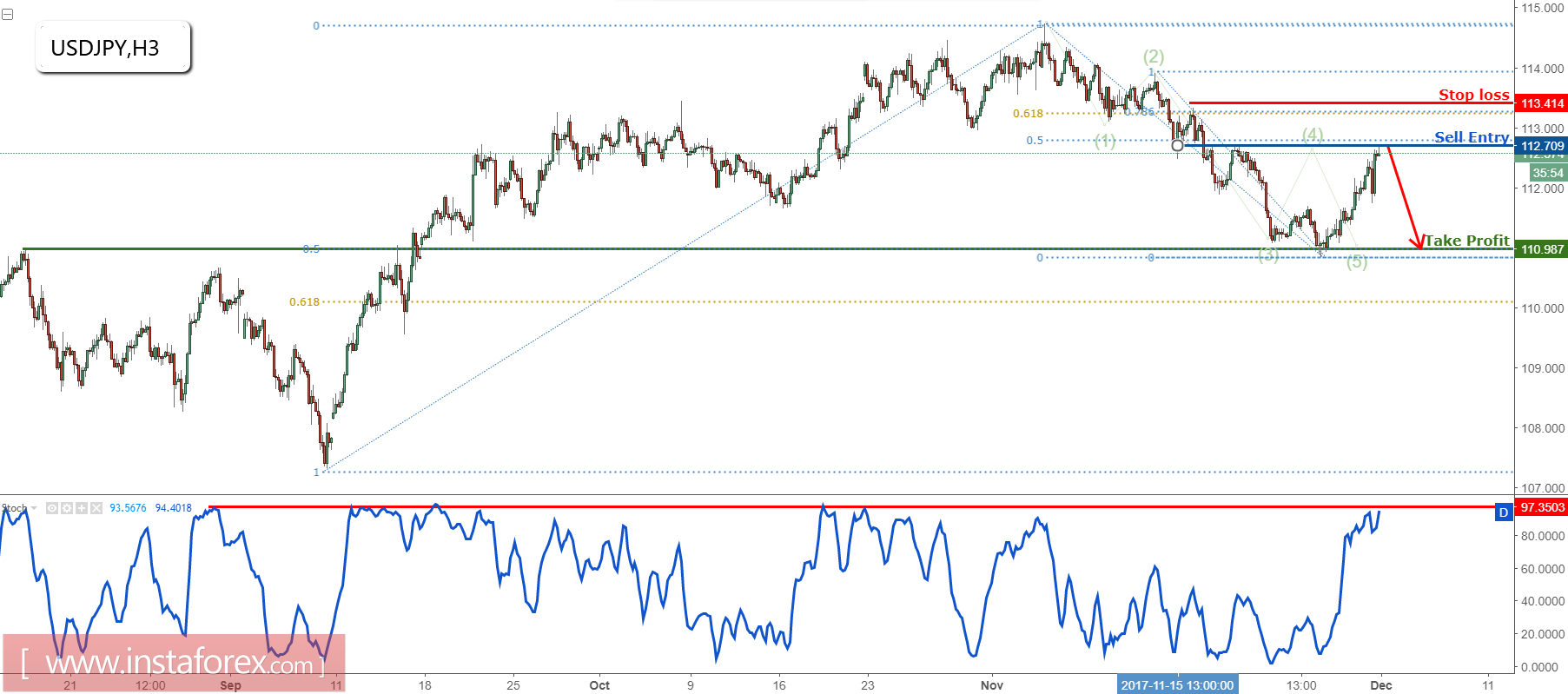Click the Take Profit text label
This screenshot has width=1568, height=694.
[1467, 241]
